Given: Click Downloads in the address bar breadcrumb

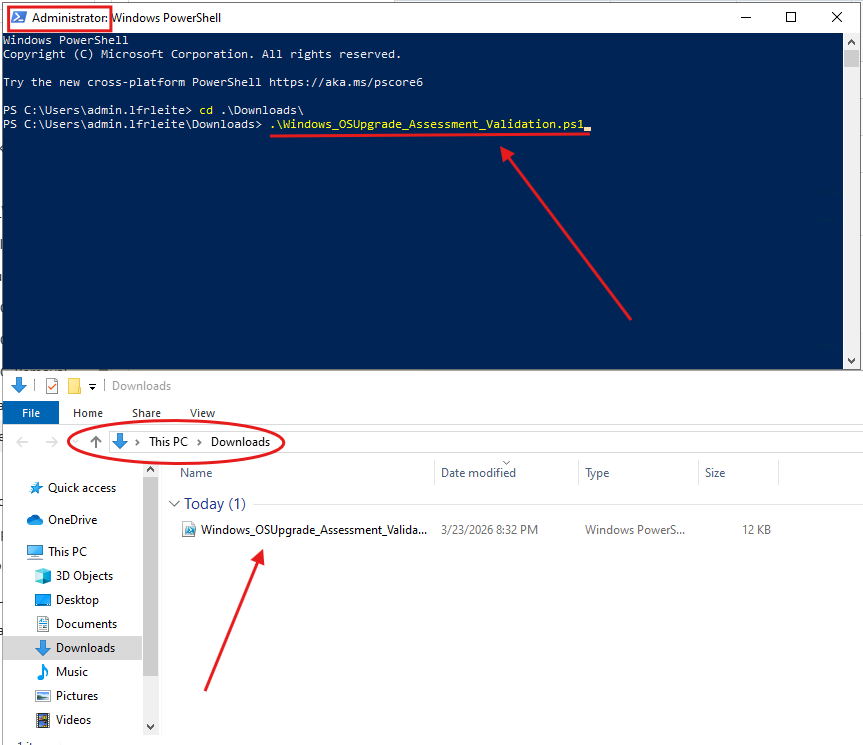Looking at the screenshot, I should [x=240, y=442].
